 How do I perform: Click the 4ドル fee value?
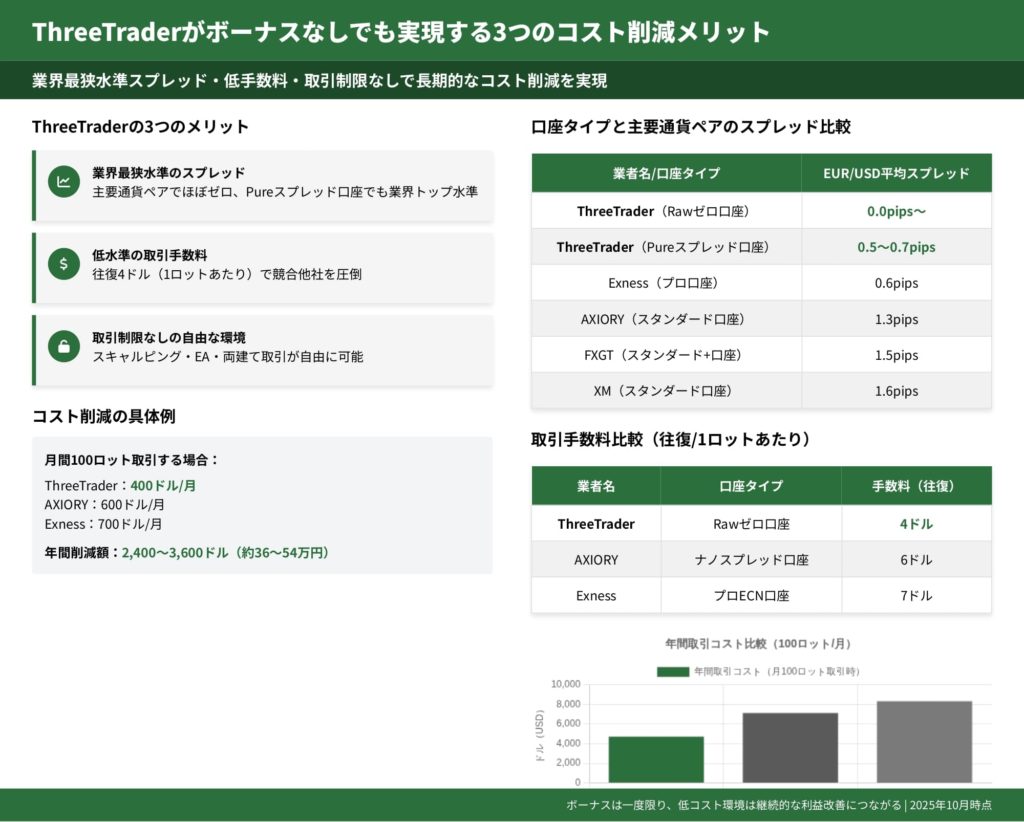pos(916,524)
